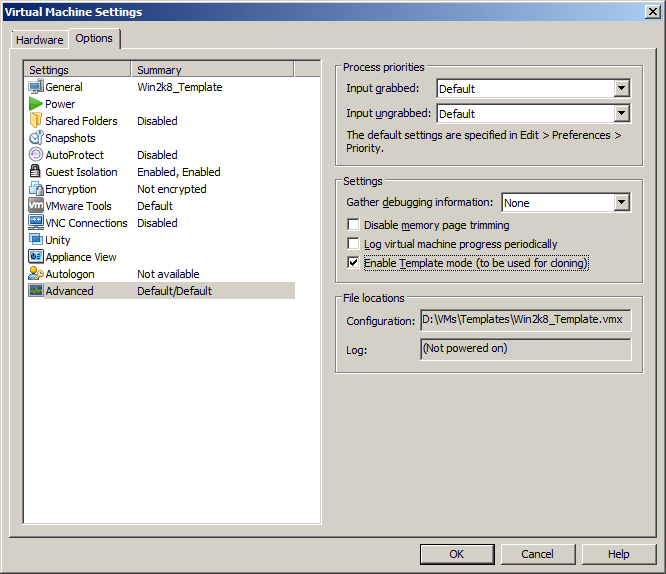Select the Options tab
The height and width of the screenshot is (574, 666).
(94, 38)
